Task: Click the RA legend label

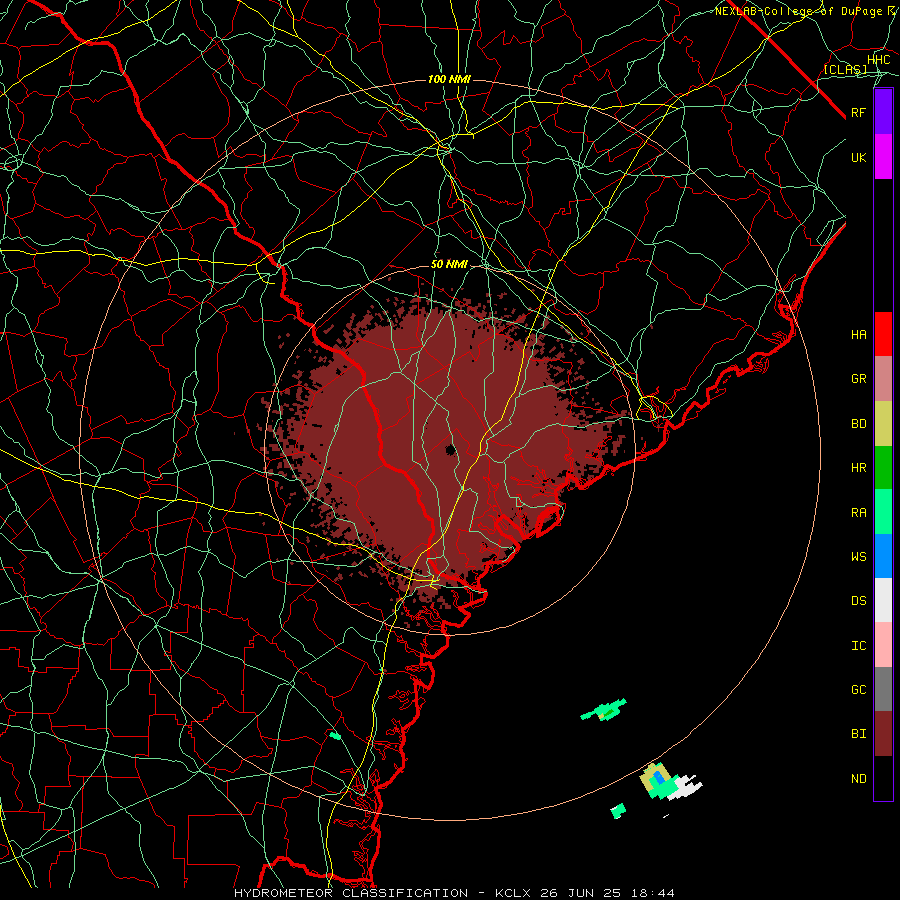Action: tap(858, 513)
